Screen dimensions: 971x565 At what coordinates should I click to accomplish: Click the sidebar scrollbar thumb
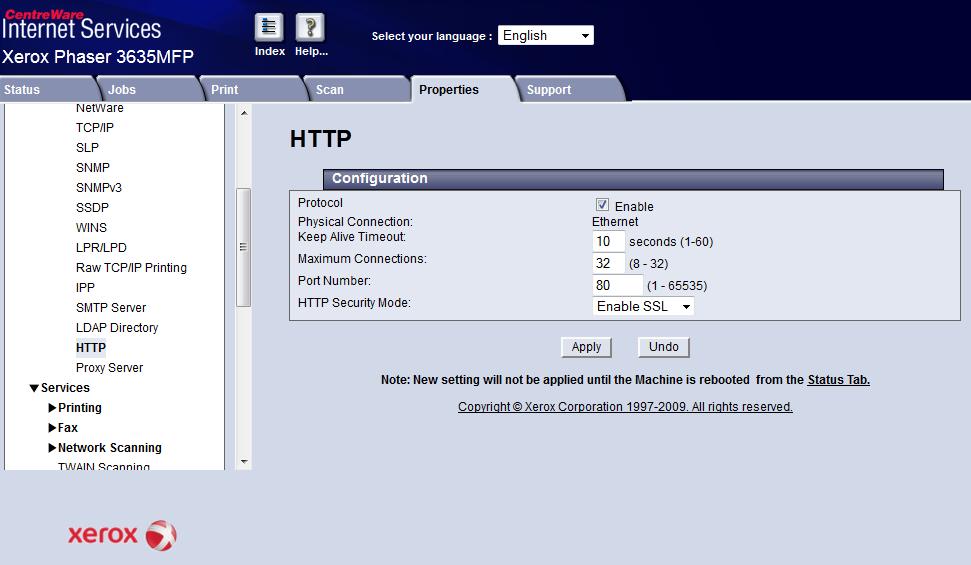(x=243, y=247)
